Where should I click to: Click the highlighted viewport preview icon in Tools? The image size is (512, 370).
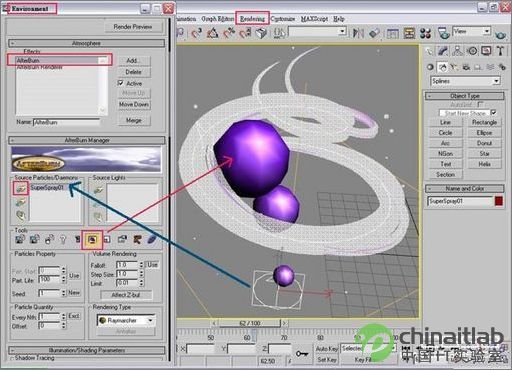tap(92, 239)
